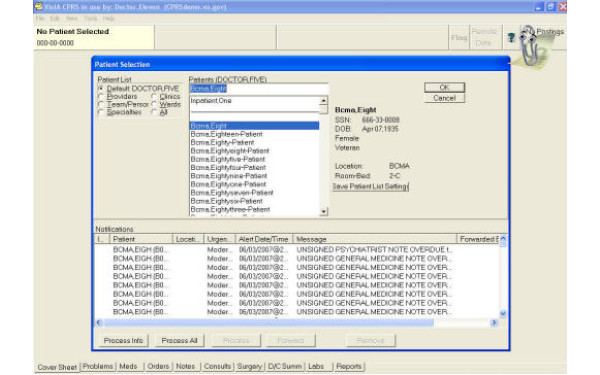This screenshot has width=600, height=375.
Task: Switch to the Surgery tab
Action: point(249,366)
